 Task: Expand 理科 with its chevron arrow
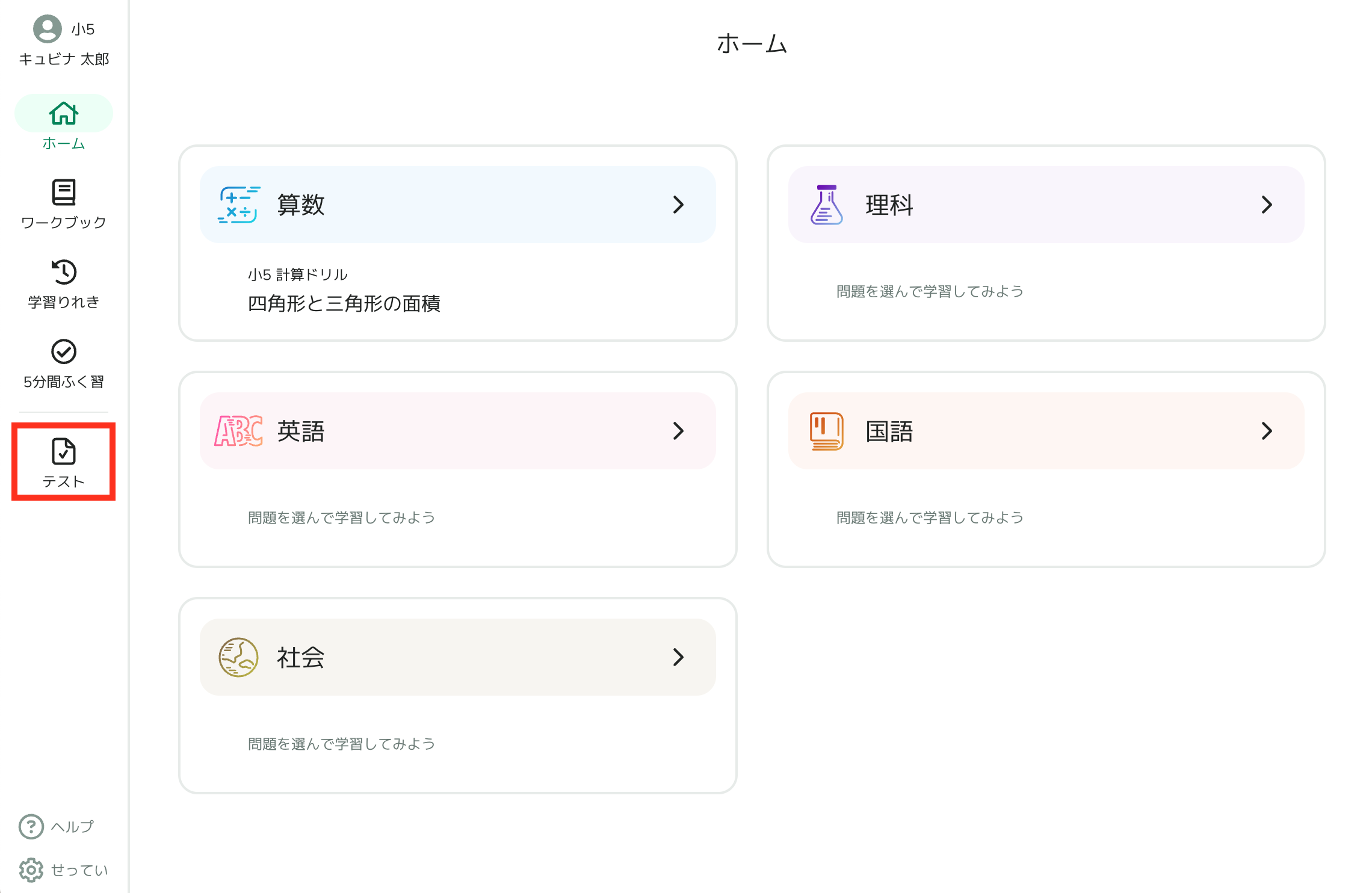[x=1267, y=205]
